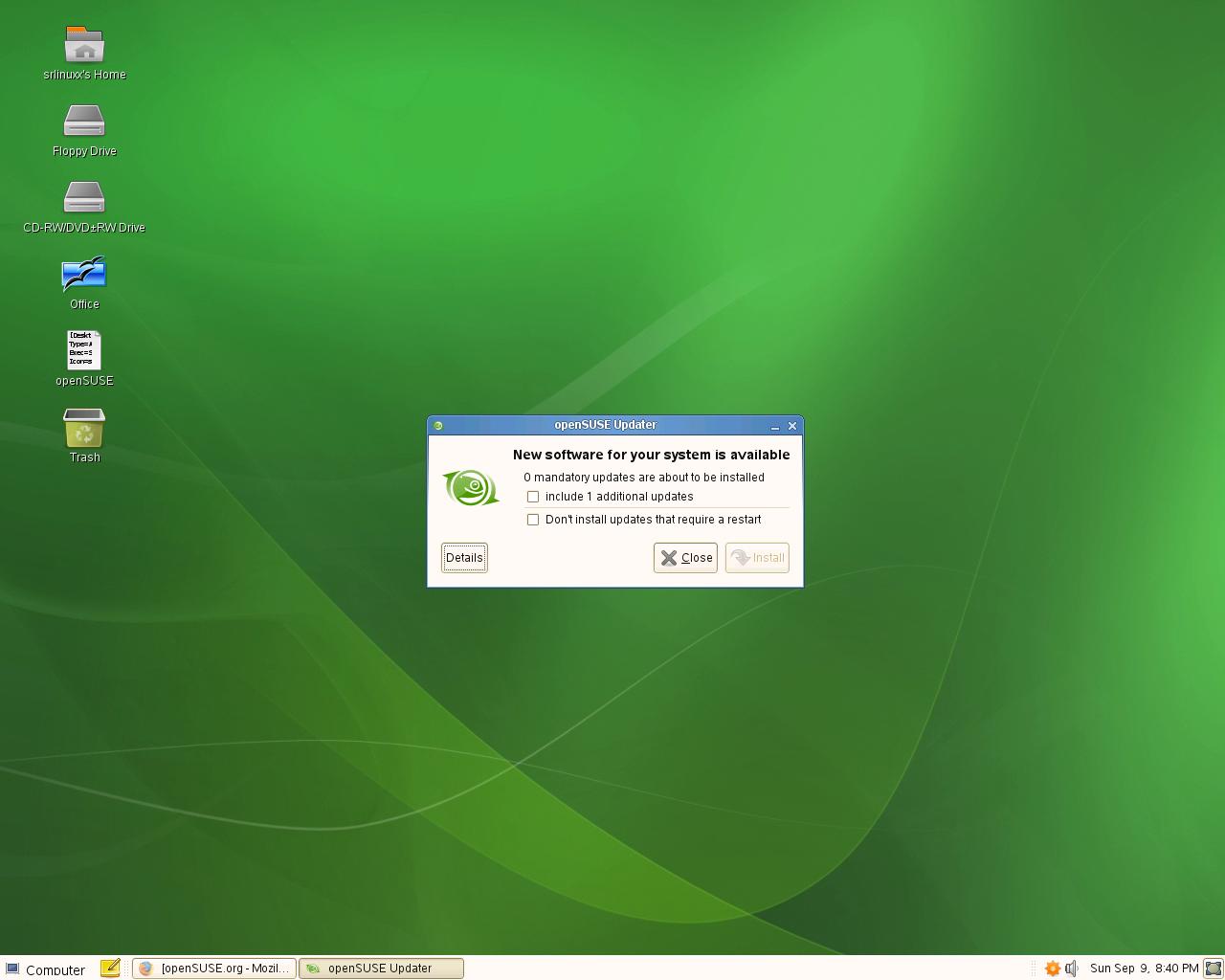1225x980 pixels.
Task: Click the orange updater tray icon
Action: (1053, 969)
